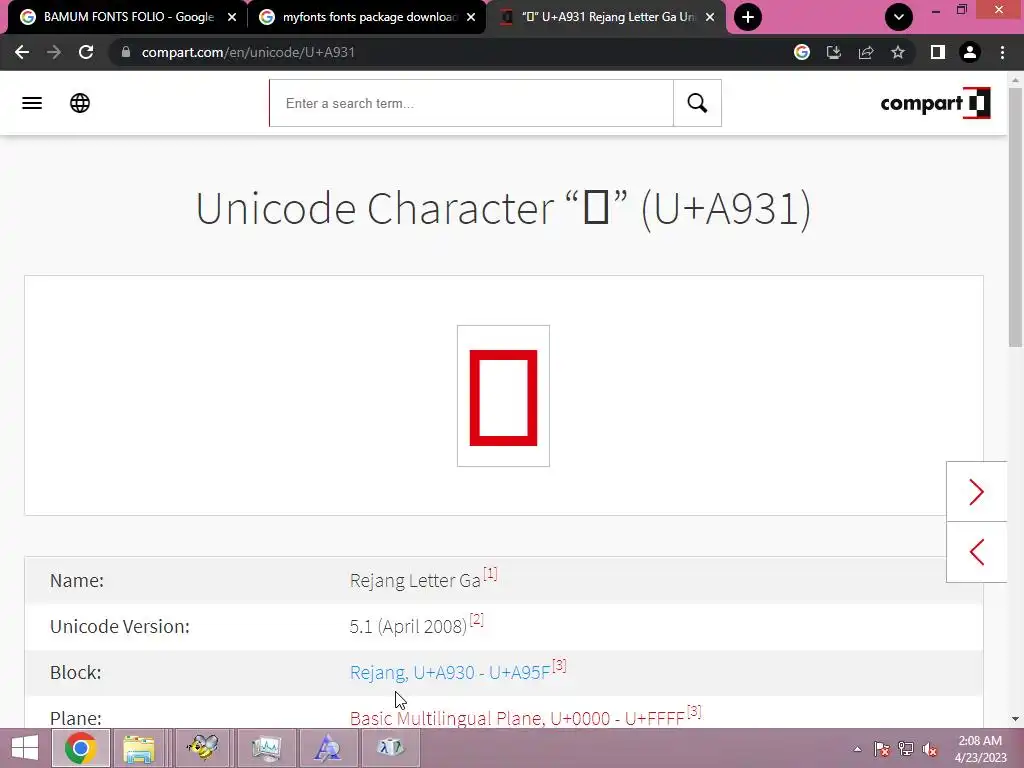Open the globe language selector
This screenshot has width=1024, height=768.
pyautogui.click(x=80, y=103)
